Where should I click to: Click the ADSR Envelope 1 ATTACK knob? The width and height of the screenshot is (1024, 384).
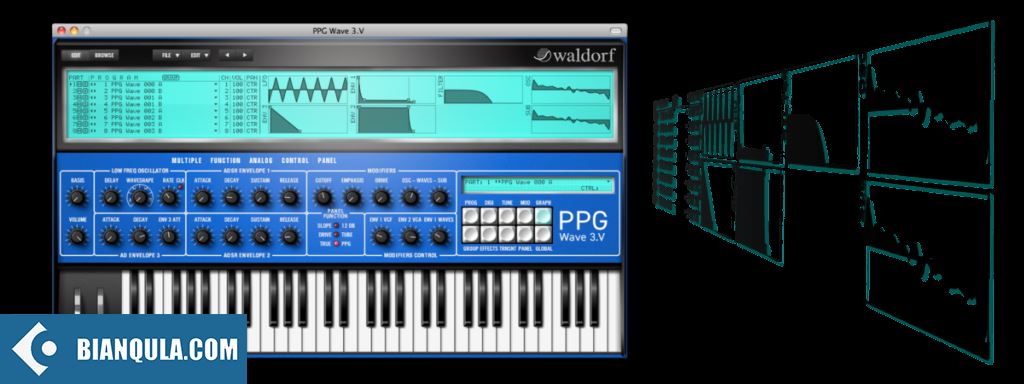[203, 197]
